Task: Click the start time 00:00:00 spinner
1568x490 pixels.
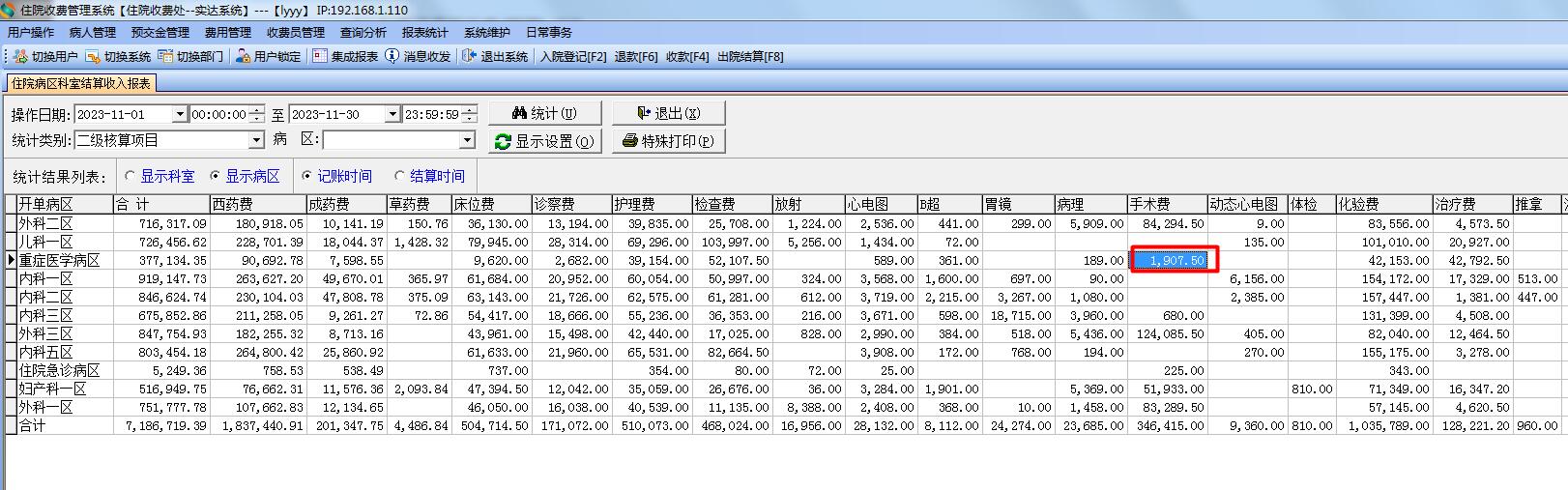Action: pyautogui.click(x=256, y=114)
